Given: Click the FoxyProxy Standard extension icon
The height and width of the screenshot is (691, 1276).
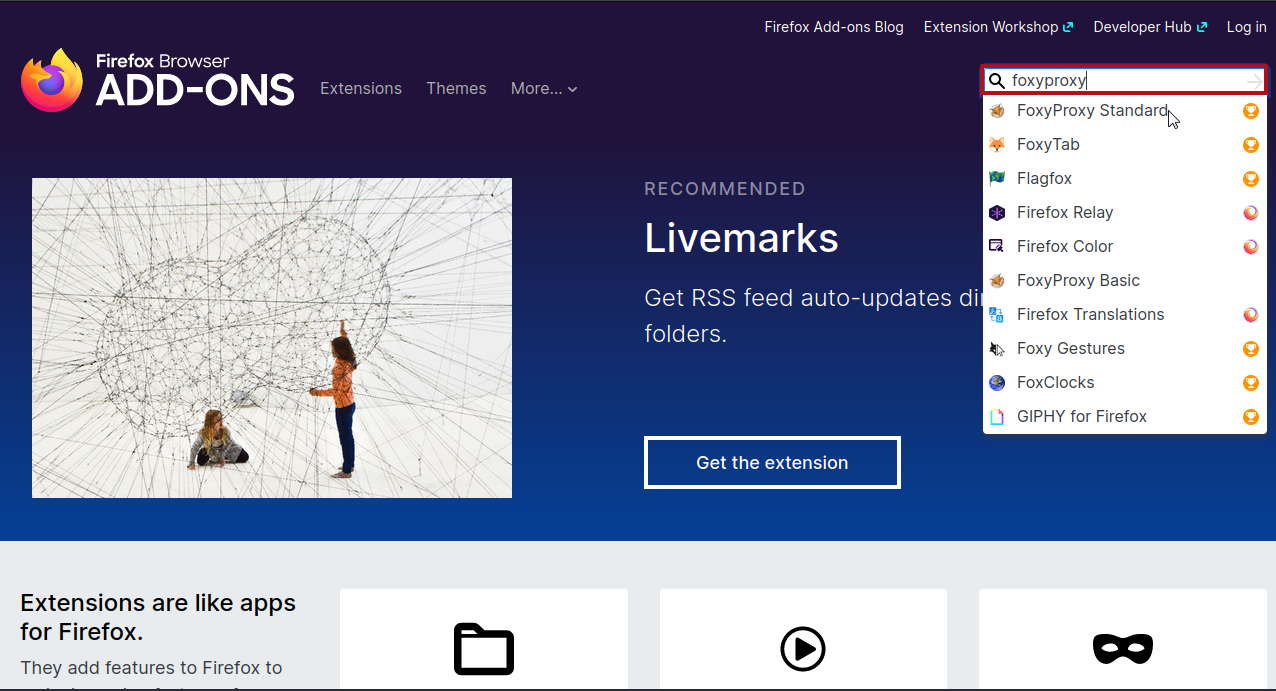Looking at the screenshot, I should pyautogui.click(x=997, y=111).
